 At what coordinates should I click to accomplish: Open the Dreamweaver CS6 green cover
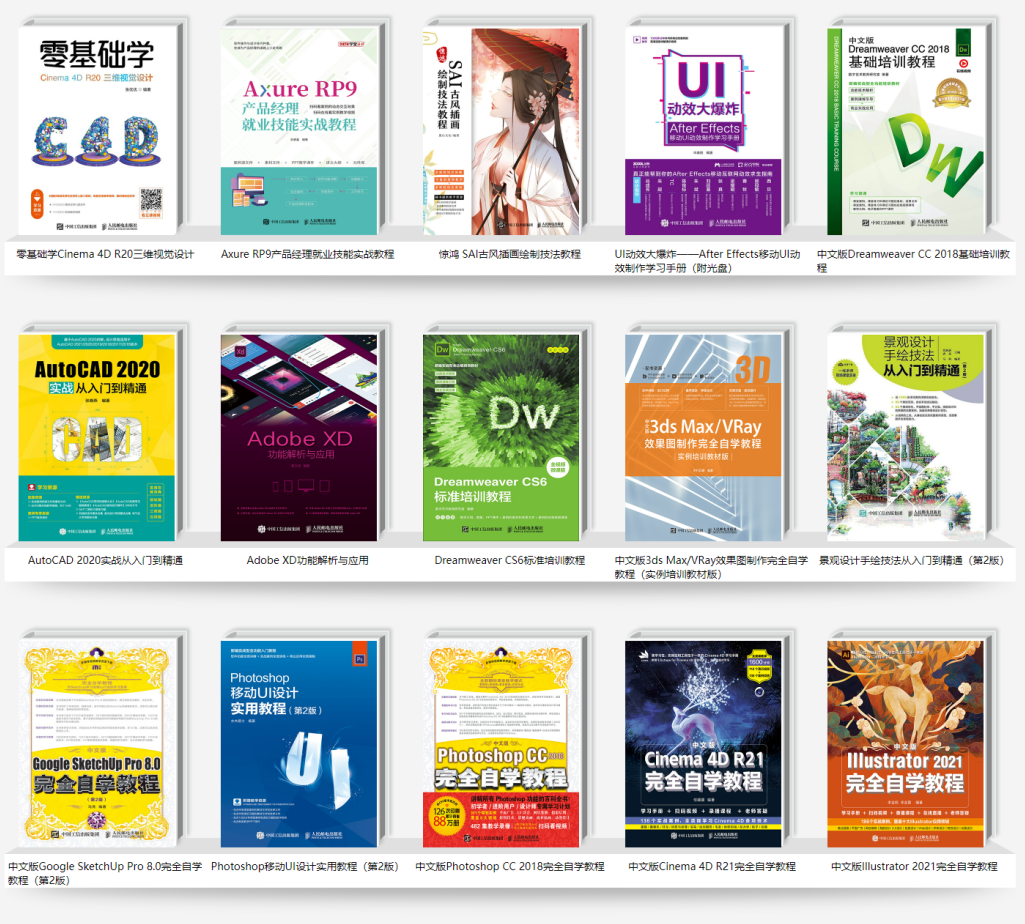point(501,437)
